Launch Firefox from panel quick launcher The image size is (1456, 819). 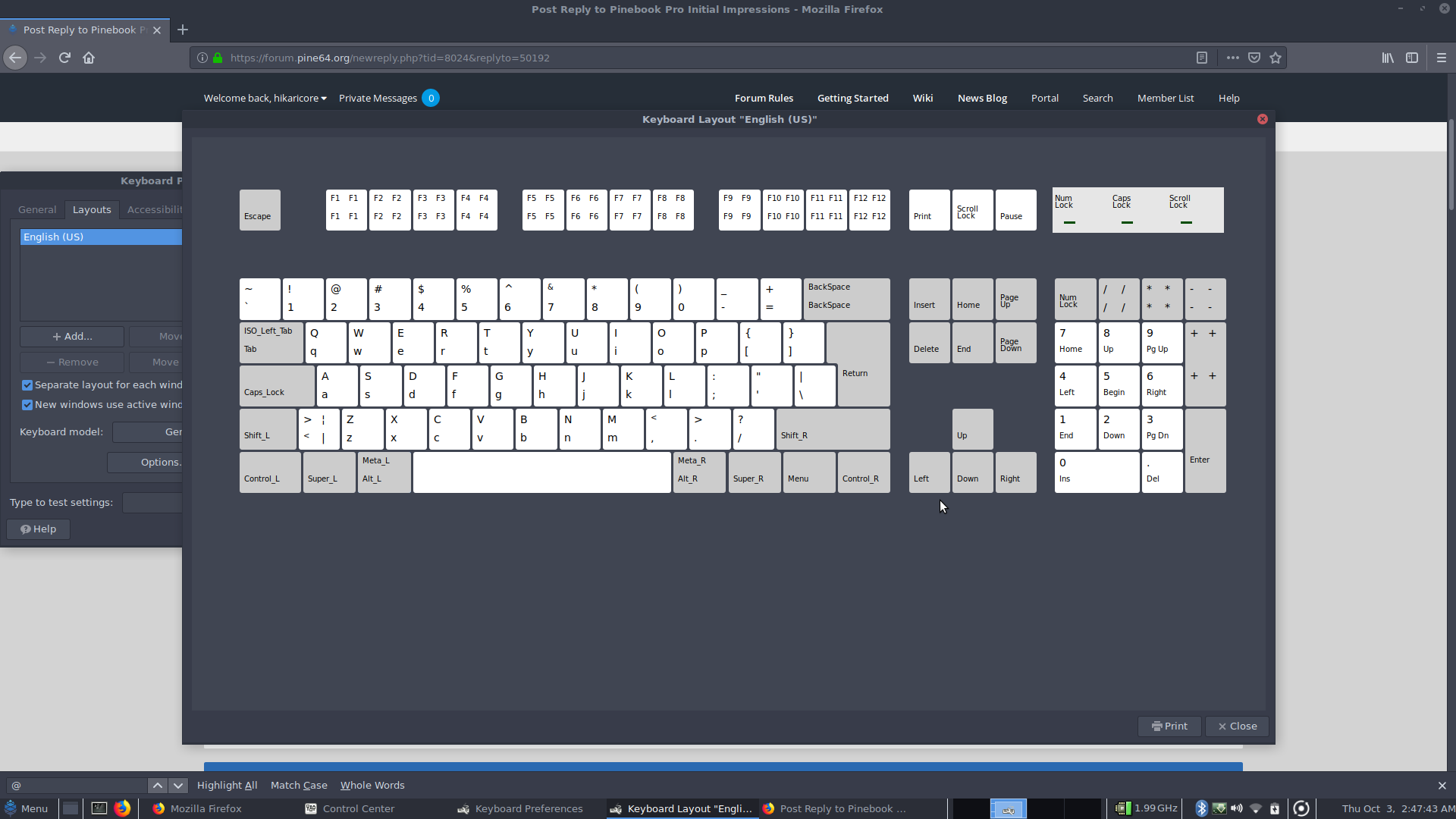[x=122, y=808]
